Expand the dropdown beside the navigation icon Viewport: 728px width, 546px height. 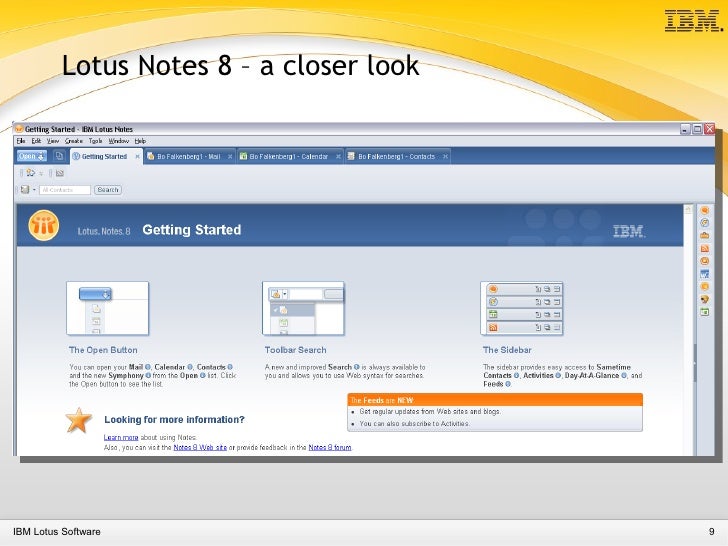pyautogui.click(x=41, y=174)
